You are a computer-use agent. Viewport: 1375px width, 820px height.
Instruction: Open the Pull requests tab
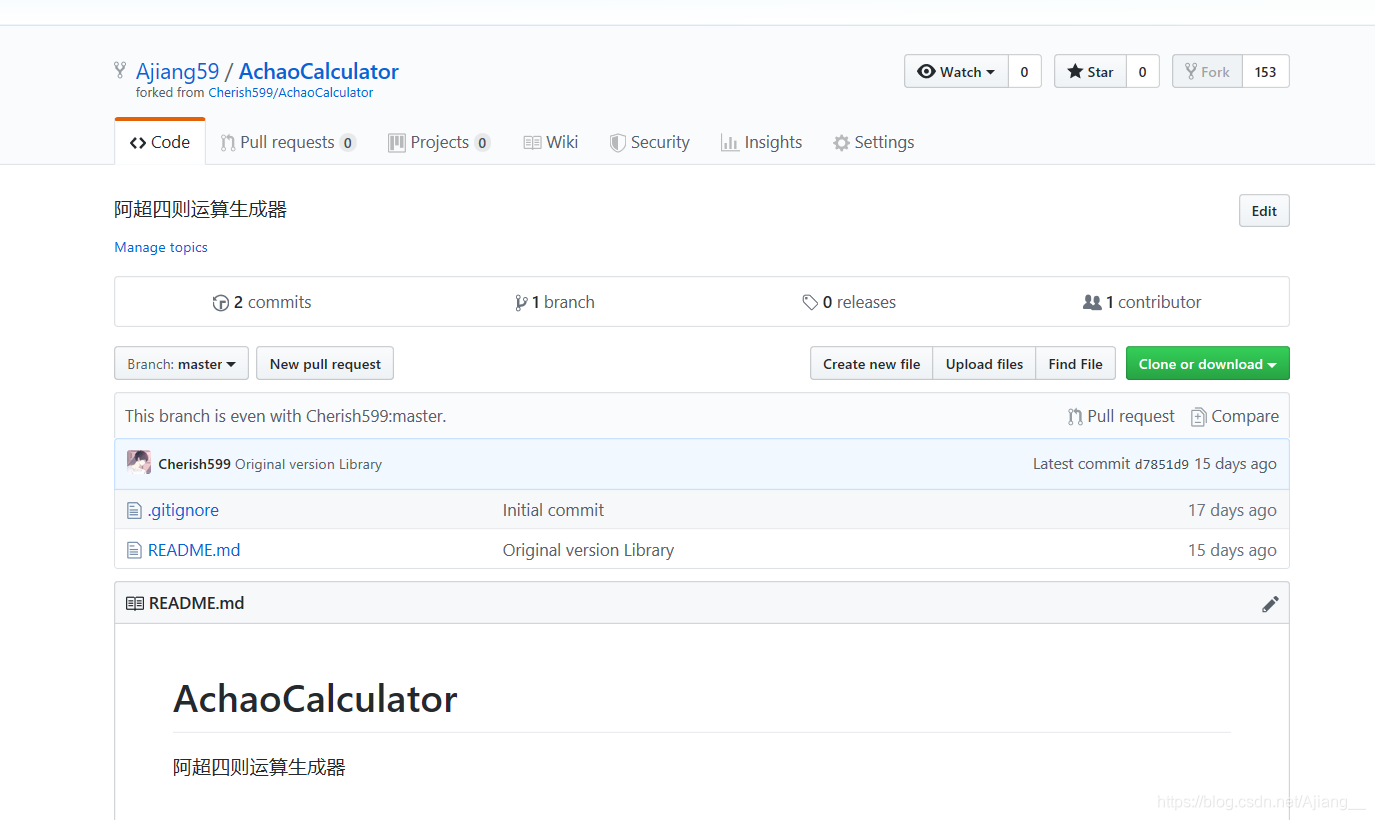pos(288,142)
